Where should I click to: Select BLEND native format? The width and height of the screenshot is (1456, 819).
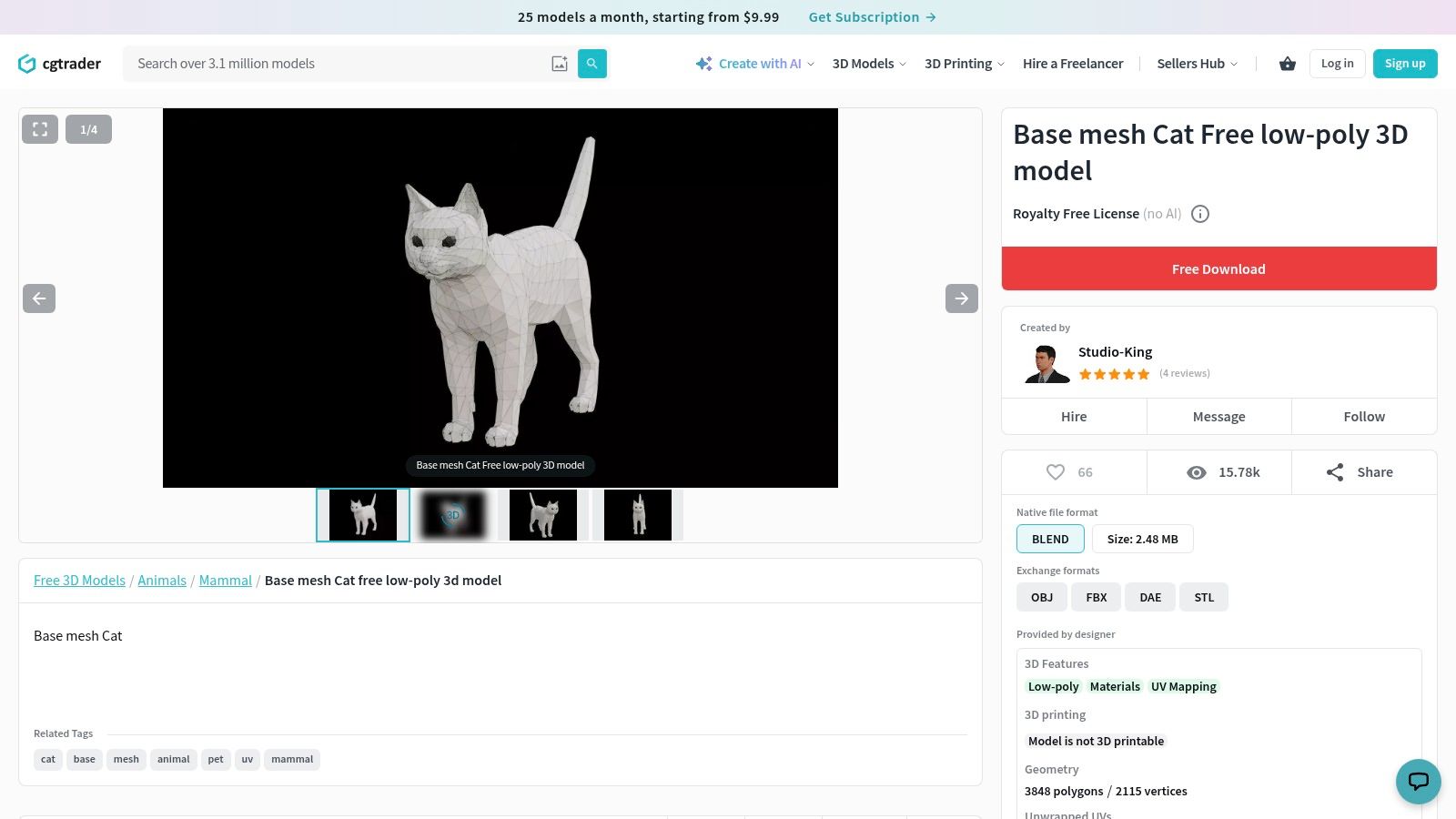(1050, 539)
